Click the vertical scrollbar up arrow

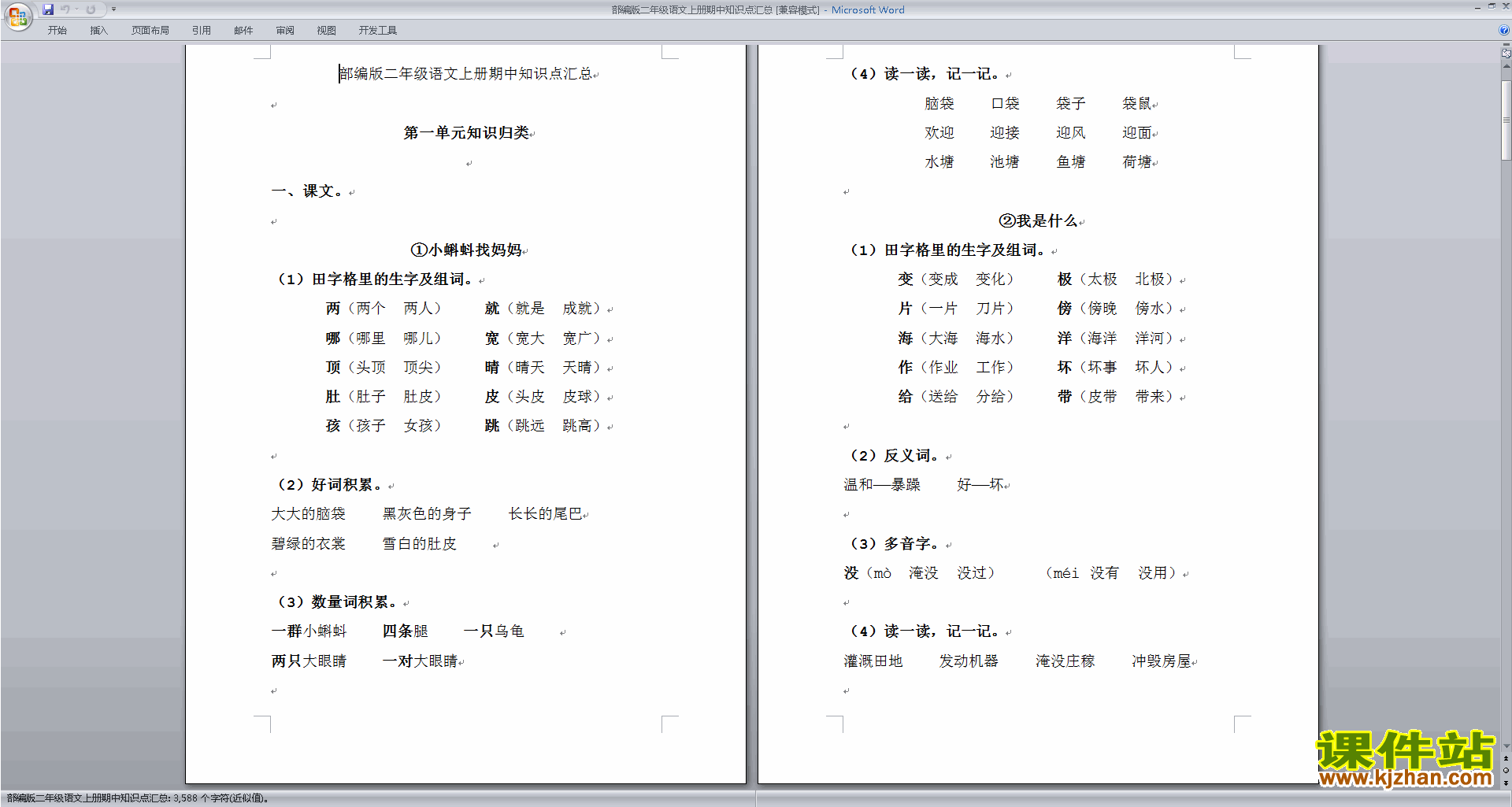pyautogui.click(x=1506, y=66)
